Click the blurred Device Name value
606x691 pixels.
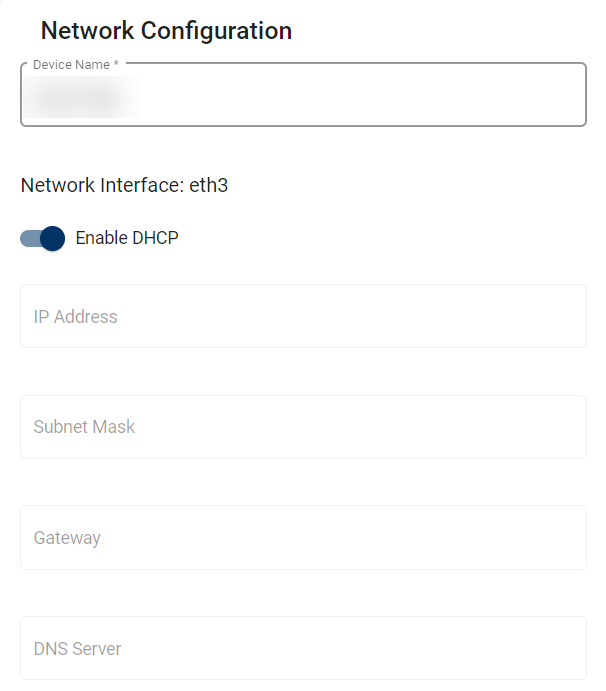coord(82,98)
